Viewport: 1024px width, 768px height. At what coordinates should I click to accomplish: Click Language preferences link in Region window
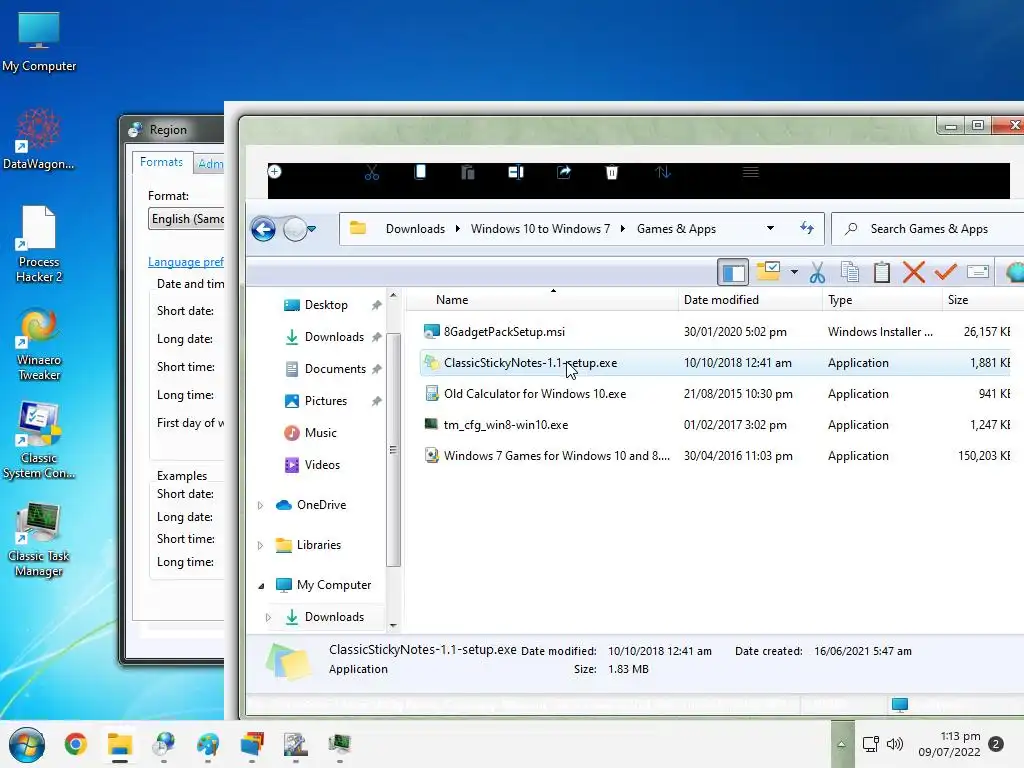(185, 262)
